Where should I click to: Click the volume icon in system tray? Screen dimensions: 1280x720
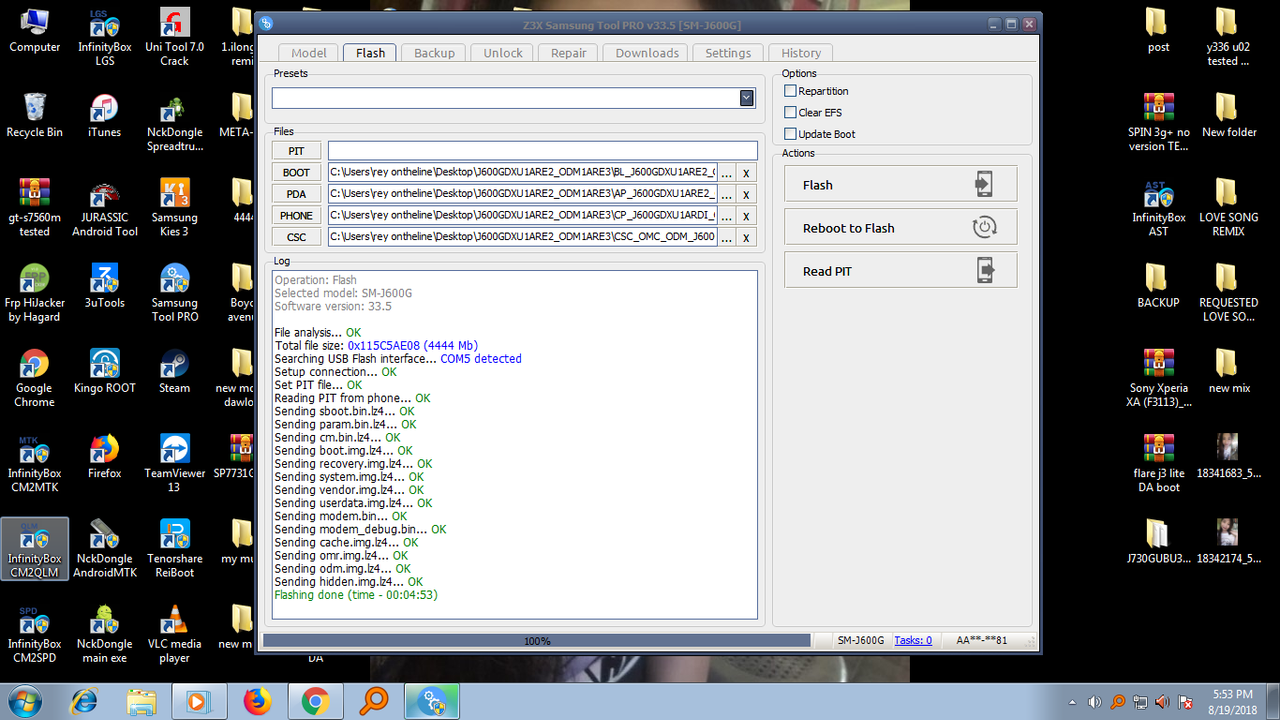pos(1095,702)
